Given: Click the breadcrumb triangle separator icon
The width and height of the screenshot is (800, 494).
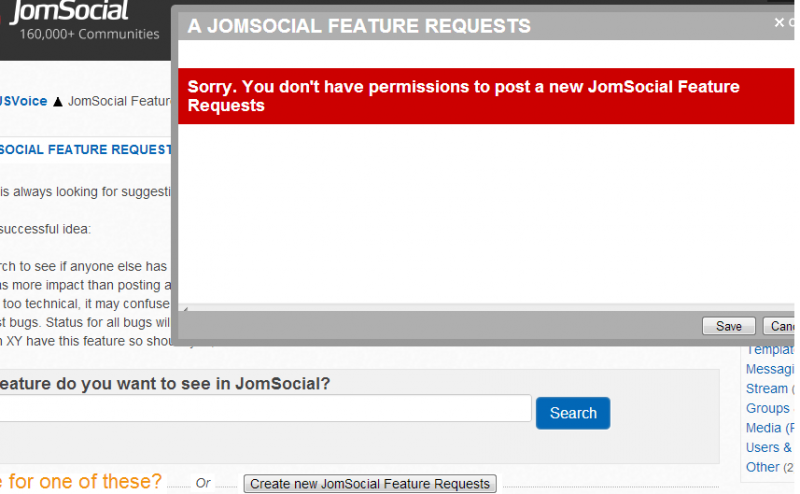Looking at the screenshot, I should [58, 102].
